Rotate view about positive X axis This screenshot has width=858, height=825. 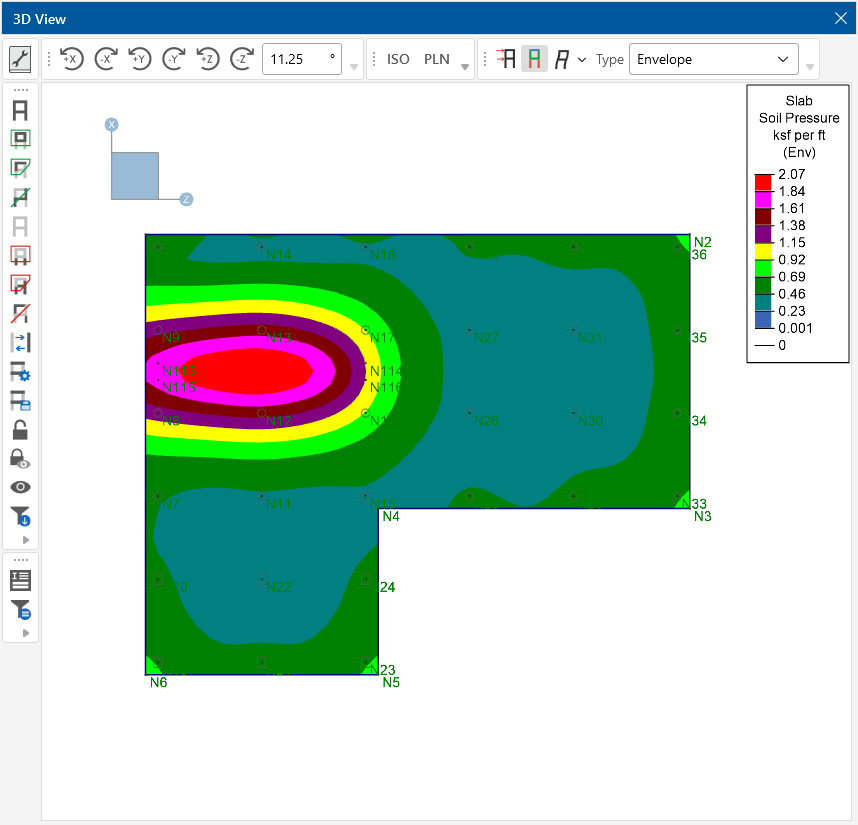71,59
